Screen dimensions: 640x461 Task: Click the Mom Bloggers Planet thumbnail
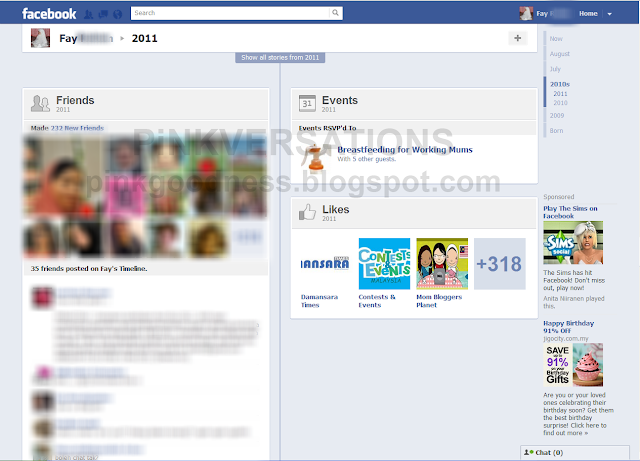[x=442, y=264]
